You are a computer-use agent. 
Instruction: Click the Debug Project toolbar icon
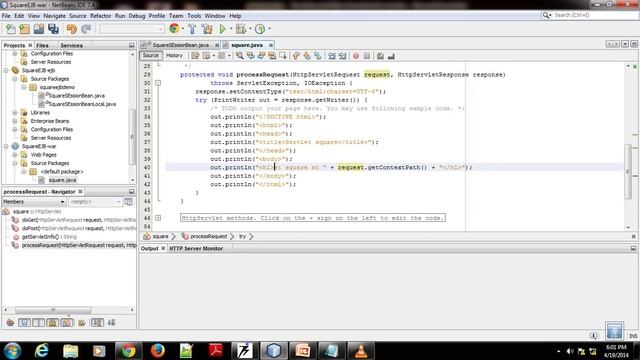(241, 29)
